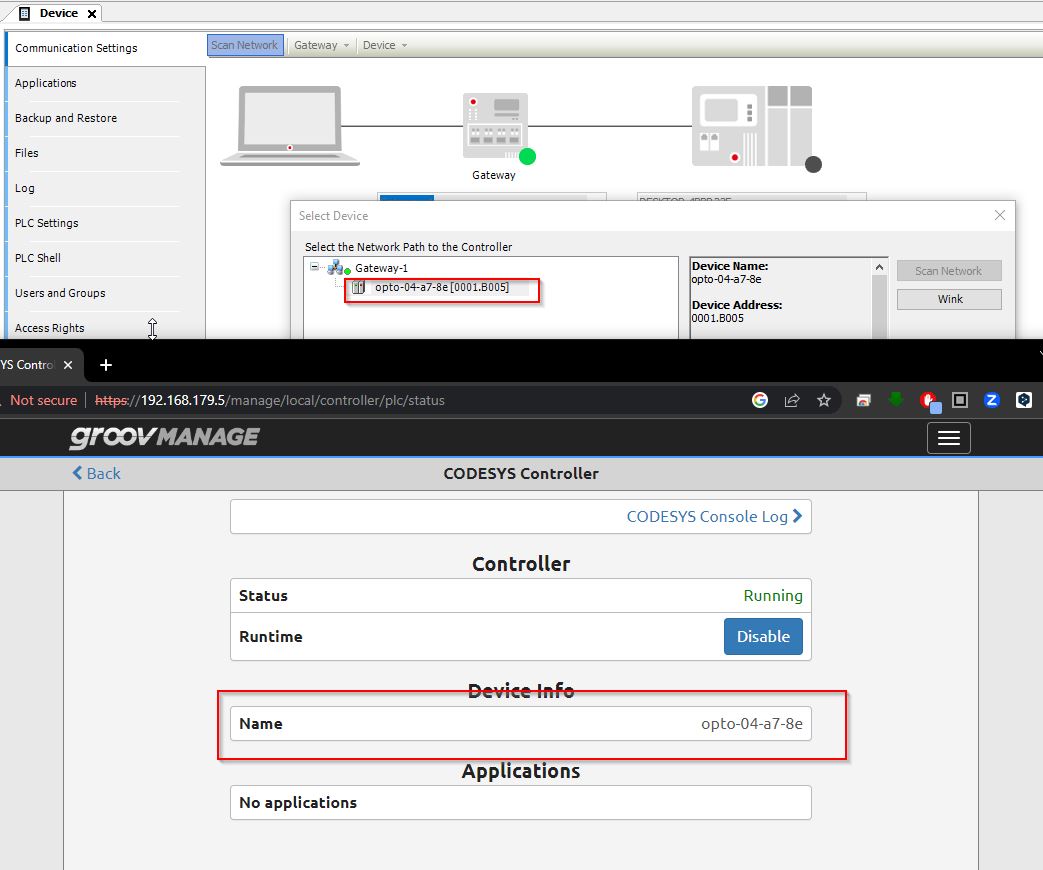This screenshot has width=1043, height=870.
Task: Click the Running status text
Action: tap(773, 595)
